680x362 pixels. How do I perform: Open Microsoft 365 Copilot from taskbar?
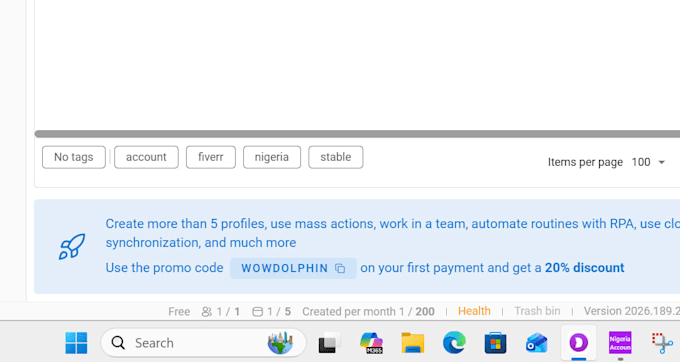point(371,343)
